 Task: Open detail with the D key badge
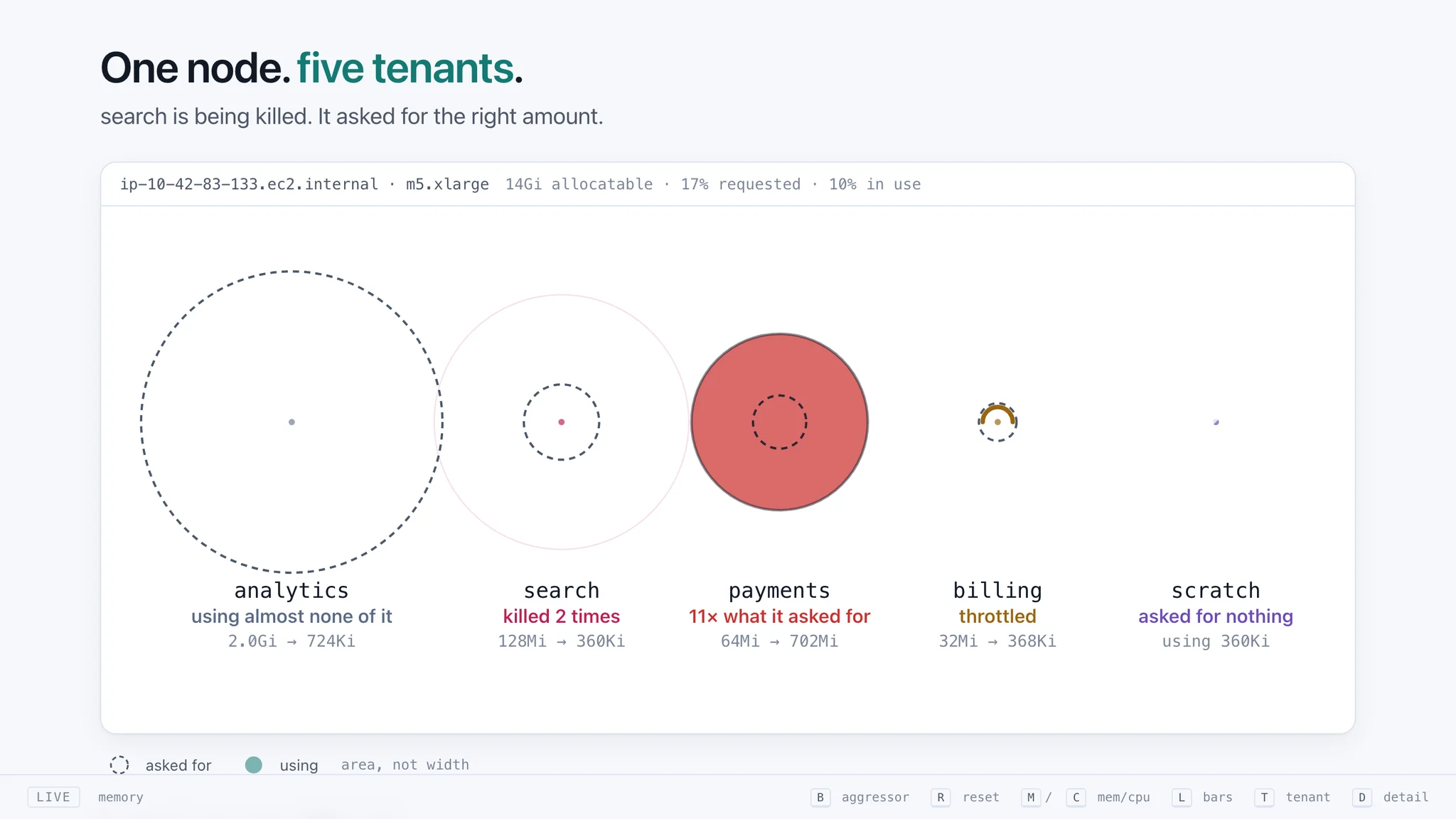click(x=1361, y=798)
